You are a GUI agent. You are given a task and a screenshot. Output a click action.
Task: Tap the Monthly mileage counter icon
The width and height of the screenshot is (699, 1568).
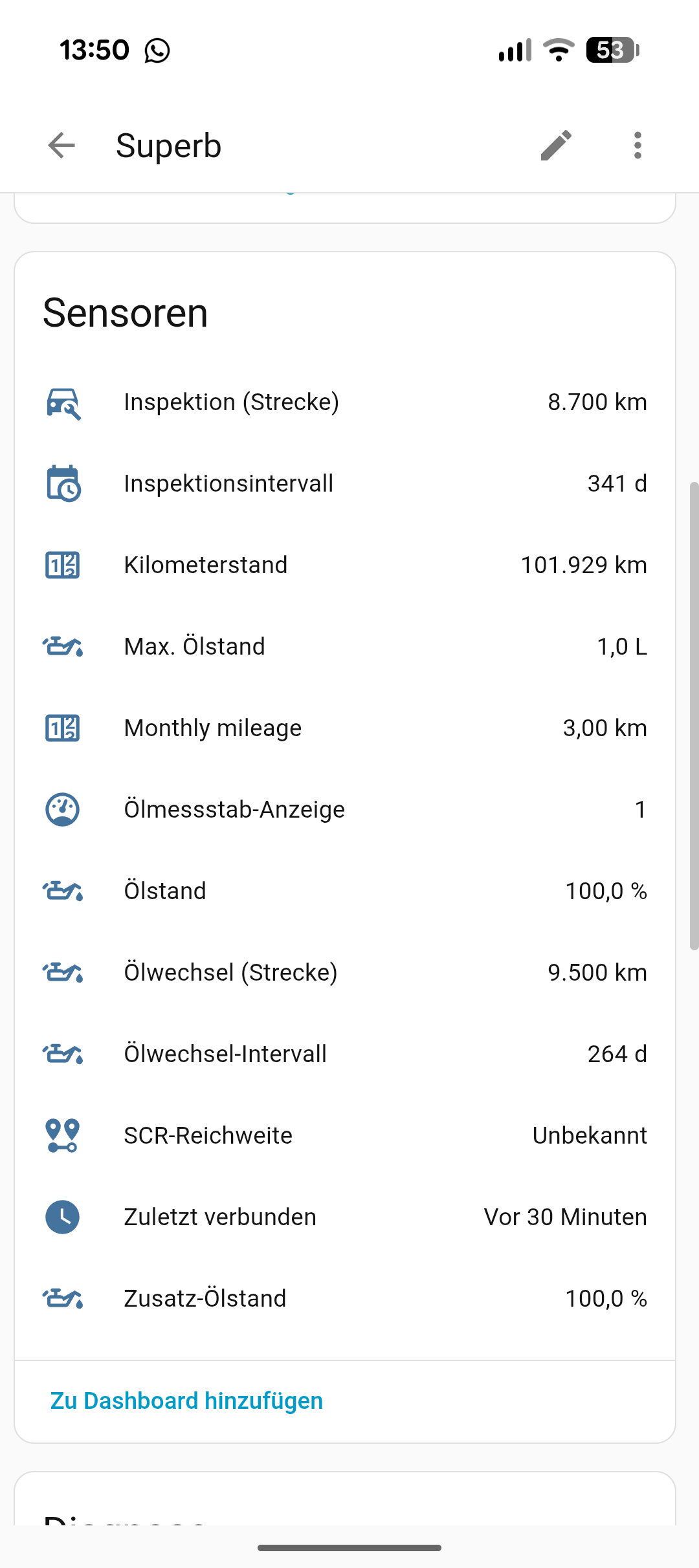coord(63,728)
